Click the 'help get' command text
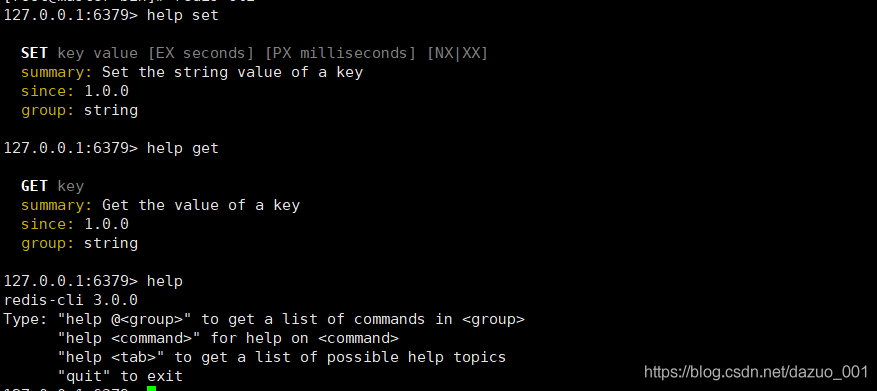Viewport: 877px width, 391px height. tap(182, 148)
